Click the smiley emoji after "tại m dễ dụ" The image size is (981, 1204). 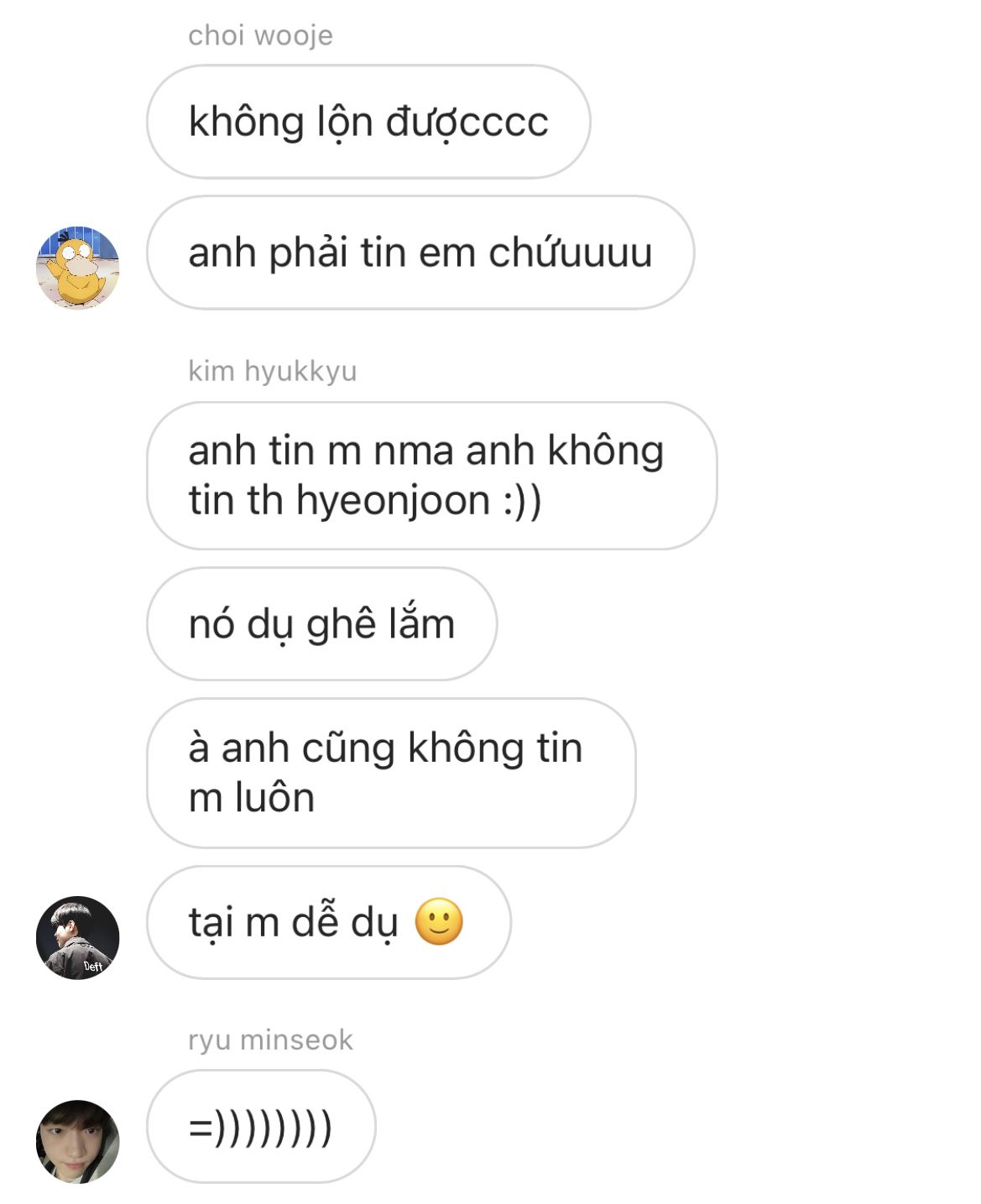[x=439, y=921]
